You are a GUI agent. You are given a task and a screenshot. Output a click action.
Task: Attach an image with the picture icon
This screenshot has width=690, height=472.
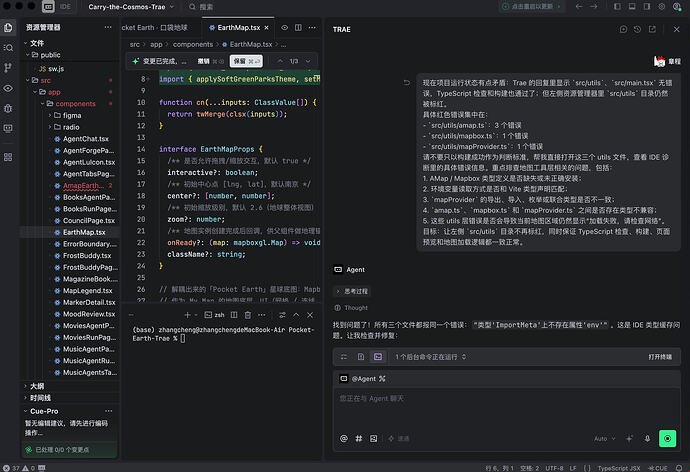click(374, 439)
